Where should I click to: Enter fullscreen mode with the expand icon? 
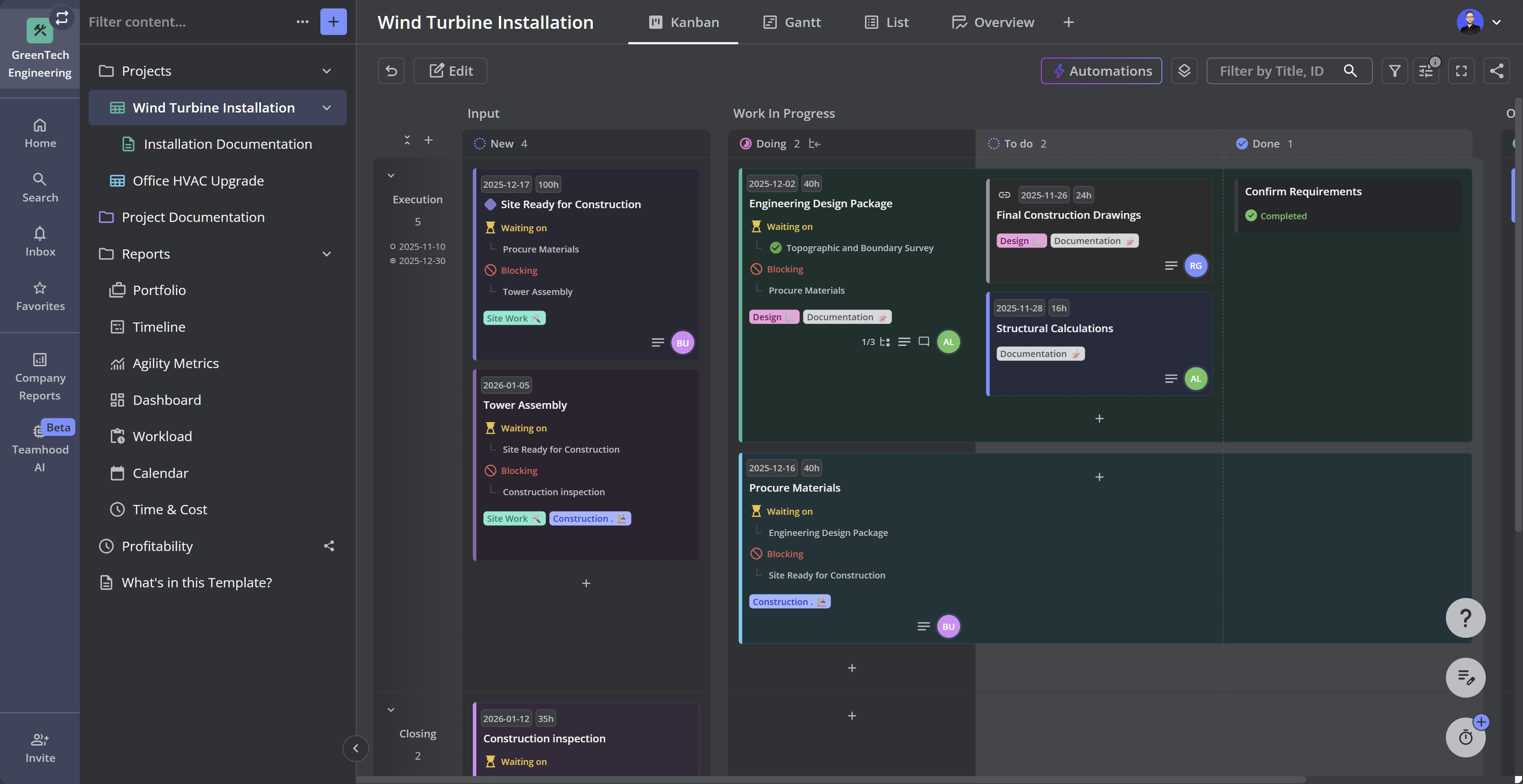pyautogui.click(x=1461, y=70)
